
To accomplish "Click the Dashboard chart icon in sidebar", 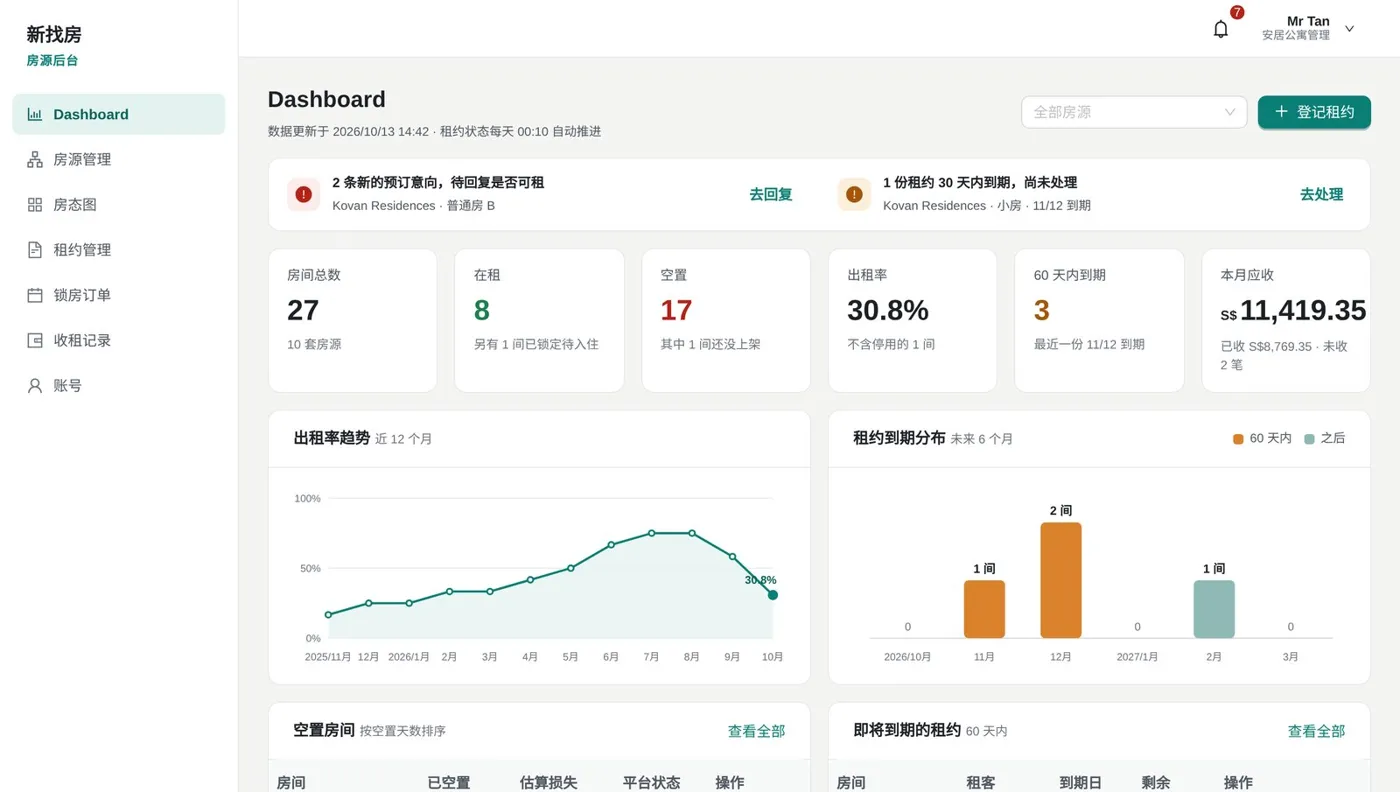I will (x=35, y=114).
